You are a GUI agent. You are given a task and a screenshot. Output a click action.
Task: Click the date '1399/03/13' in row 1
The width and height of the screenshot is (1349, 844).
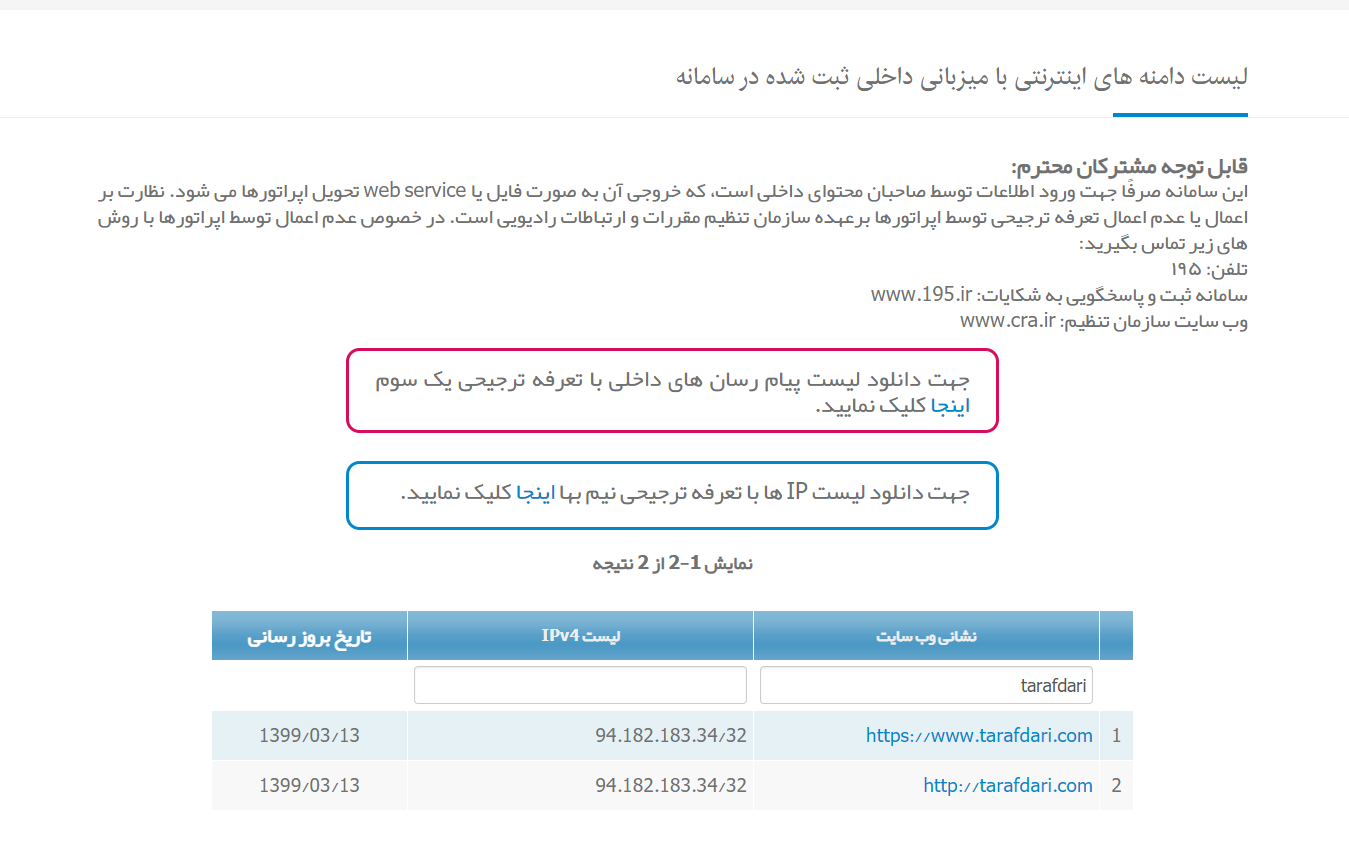(x=309, y=736)
